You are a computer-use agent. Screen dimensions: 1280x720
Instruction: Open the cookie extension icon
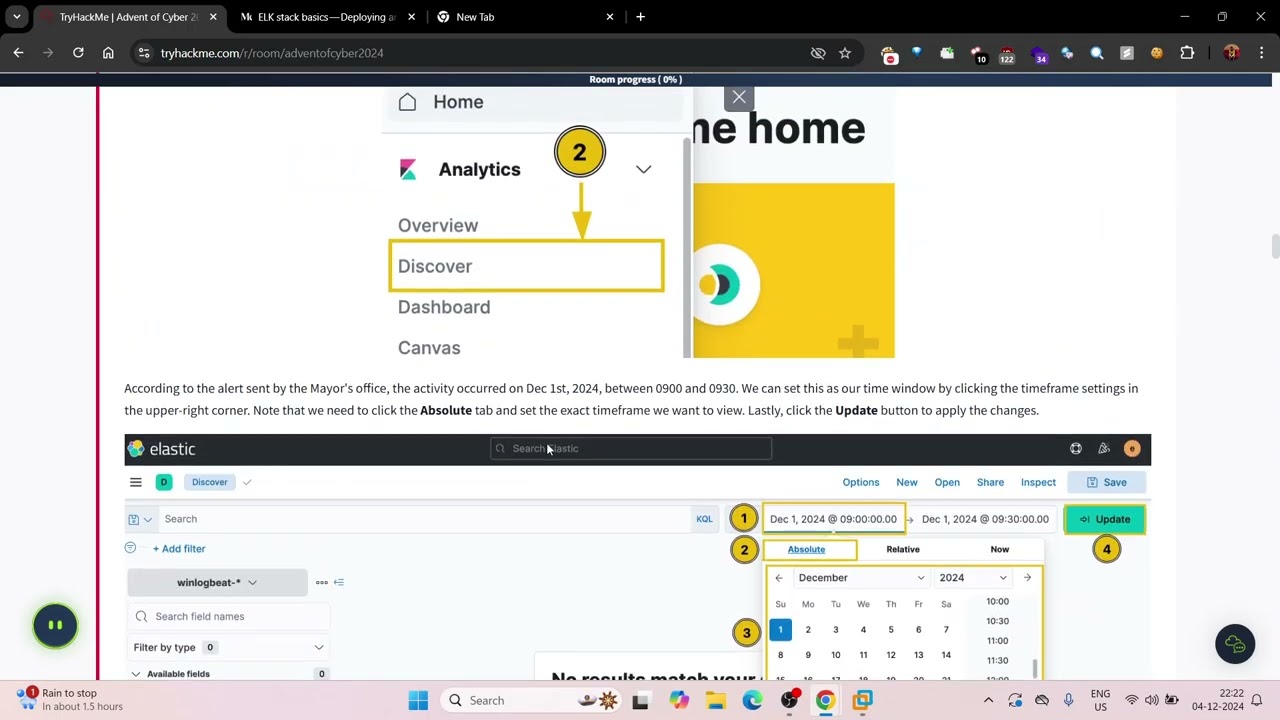1157,53
